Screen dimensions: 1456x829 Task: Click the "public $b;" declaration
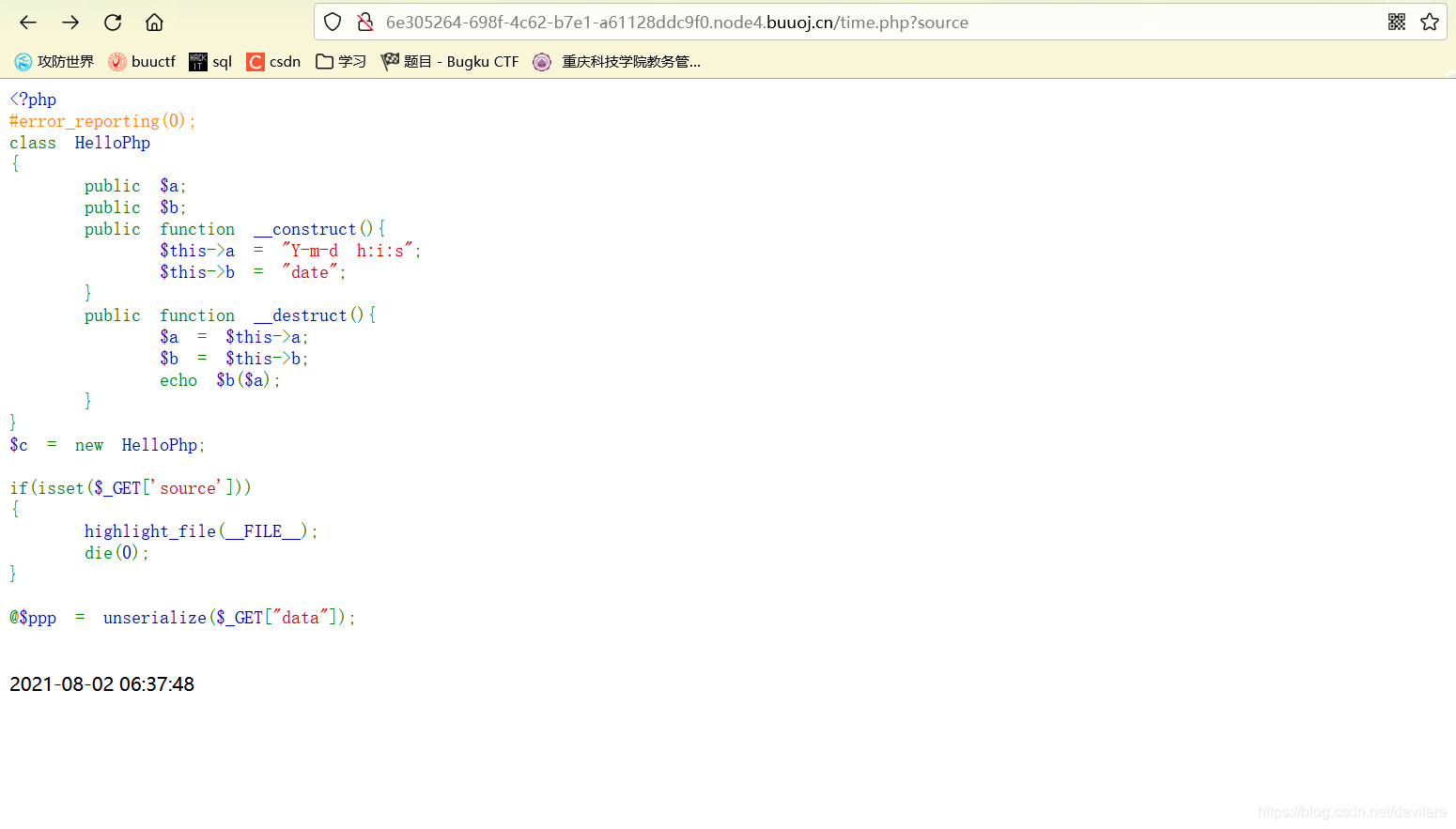pyautogui.click(x=135, y=207)
